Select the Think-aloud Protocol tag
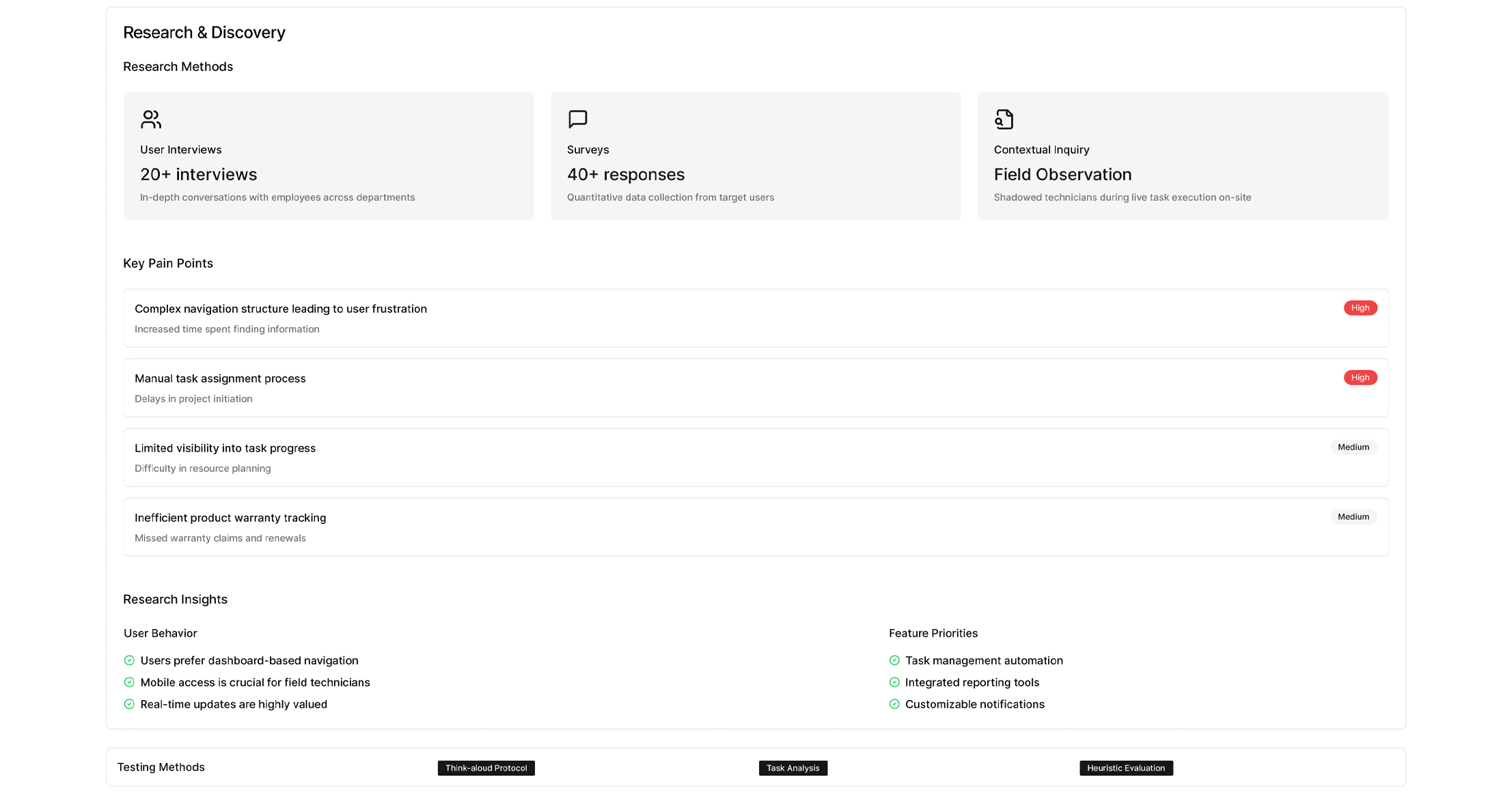The image size is (1512, 806). click(486, 768)
